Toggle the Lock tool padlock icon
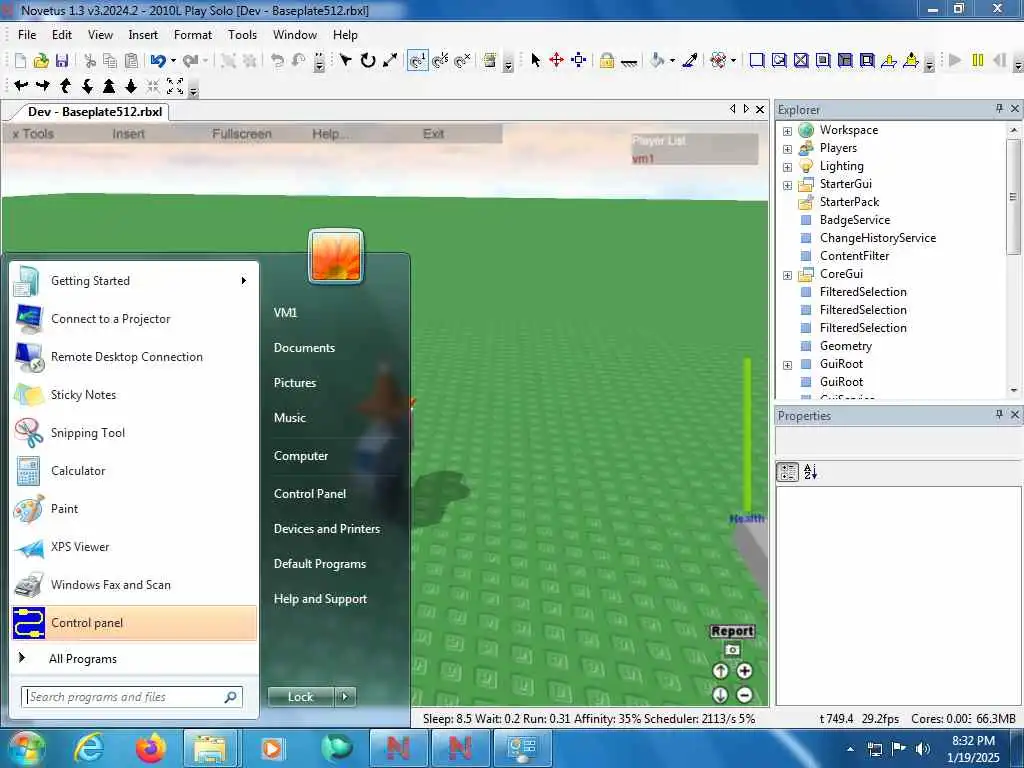This screenshot has width=1024, height=768. click(607, 61)
